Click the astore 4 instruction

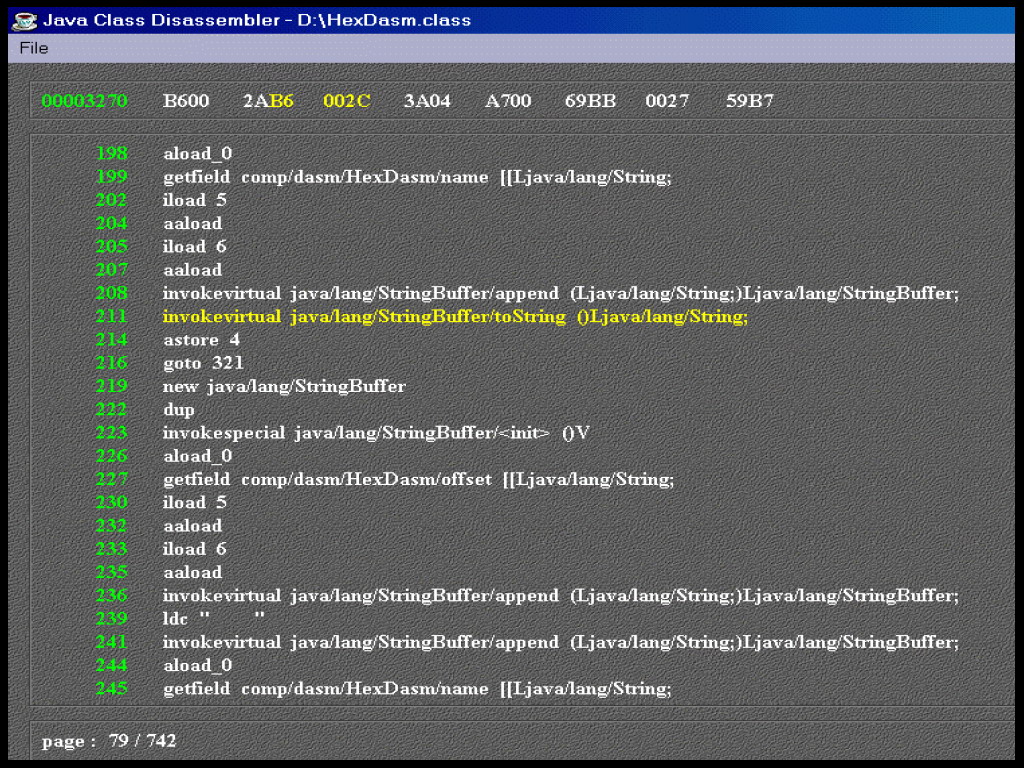point(201,340)
